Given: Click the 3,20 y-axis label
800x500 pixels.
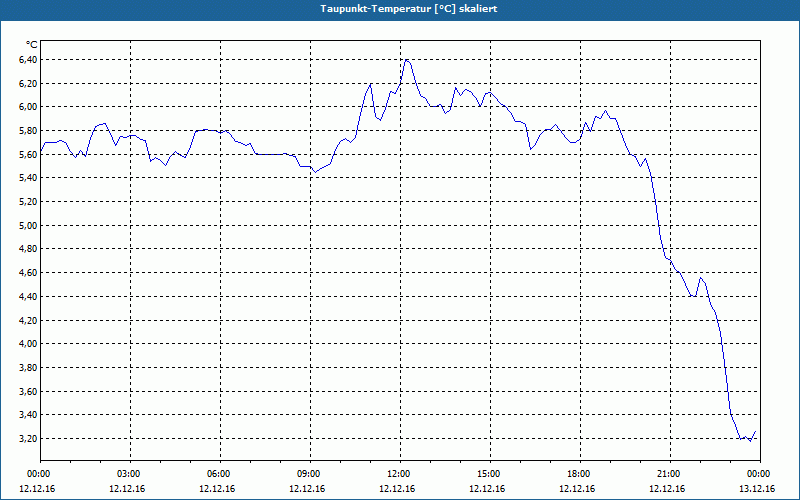Looking at the screenshot, I should pyautogui.click(x=29, y=438).
